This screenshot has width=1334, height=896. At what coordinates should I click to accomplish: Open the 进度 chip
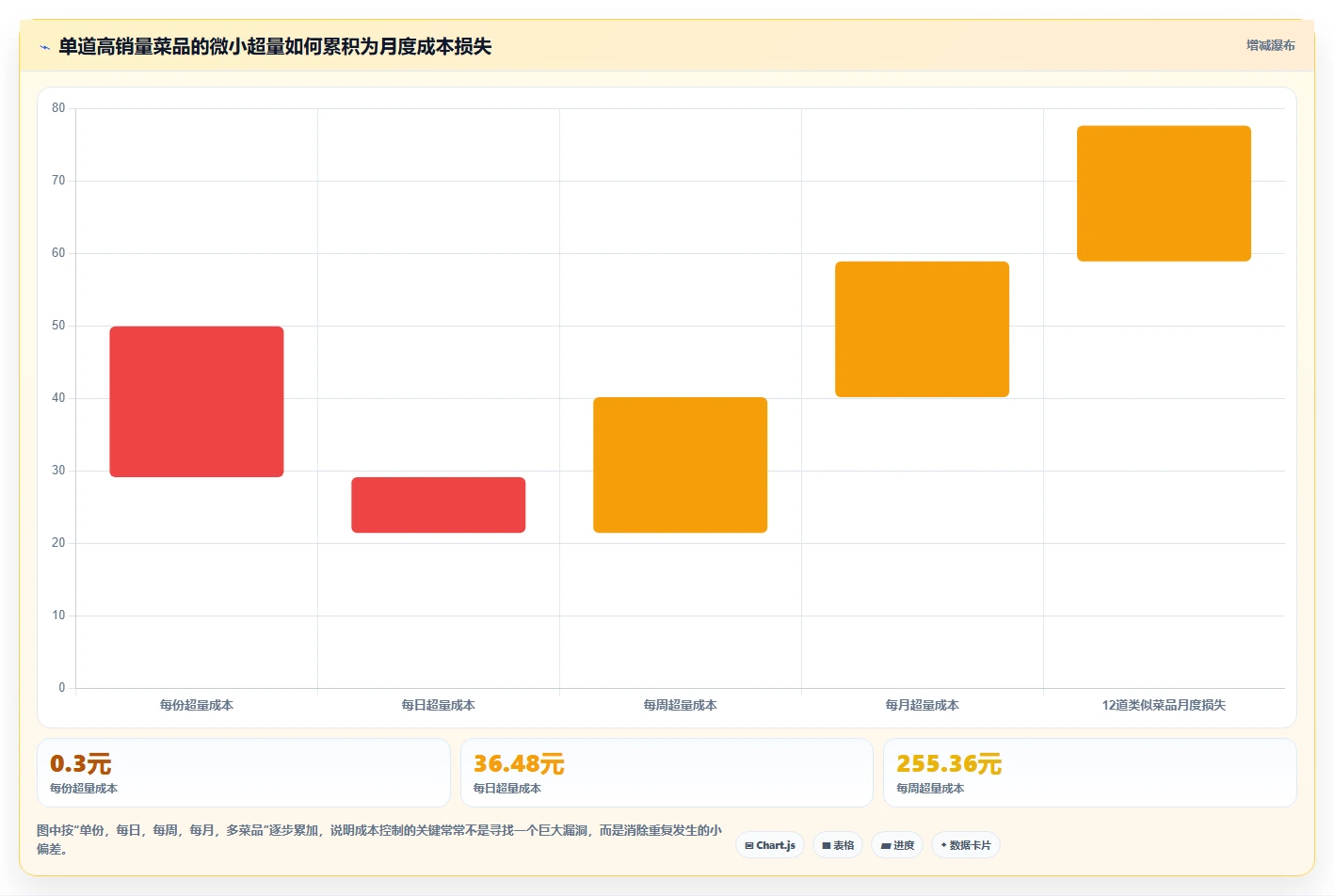point(897,845)
